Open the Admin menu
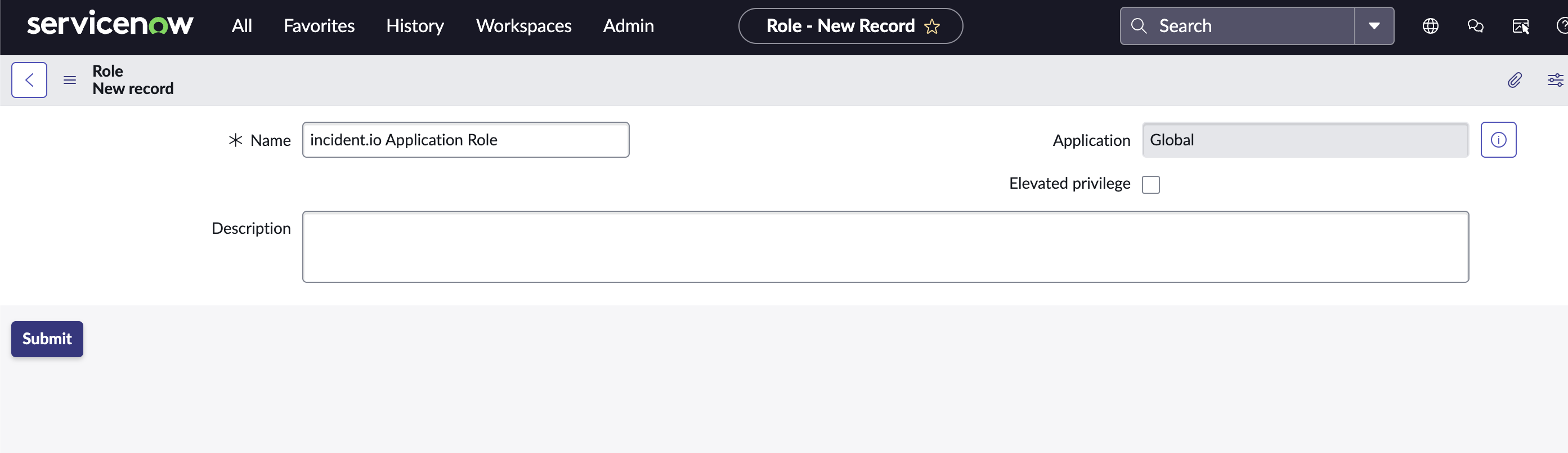The width and height of the screenshot is (1568, 453). click(x=628, y=26)
